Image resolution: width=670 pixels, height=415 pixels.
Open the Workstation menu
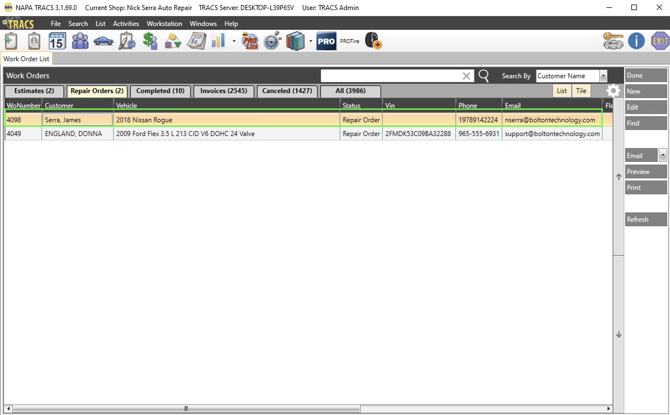click(164, 24)
